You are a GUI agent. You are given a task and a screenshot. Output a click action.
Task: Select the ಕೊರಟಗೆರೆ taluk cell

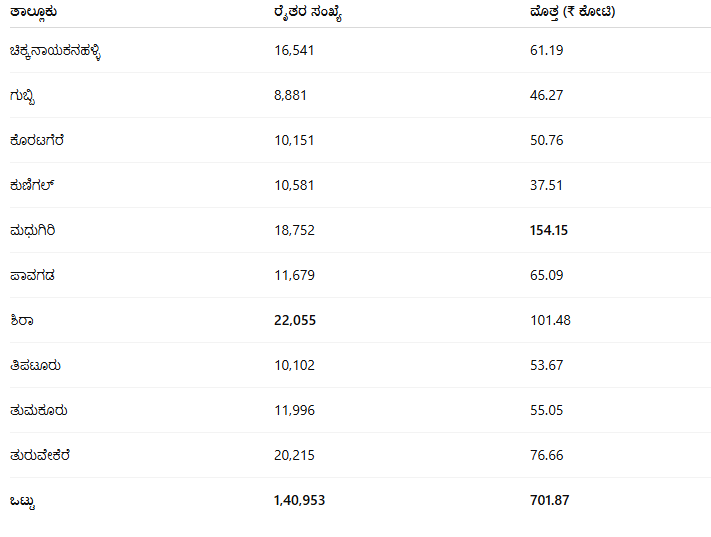click(37, 140)
